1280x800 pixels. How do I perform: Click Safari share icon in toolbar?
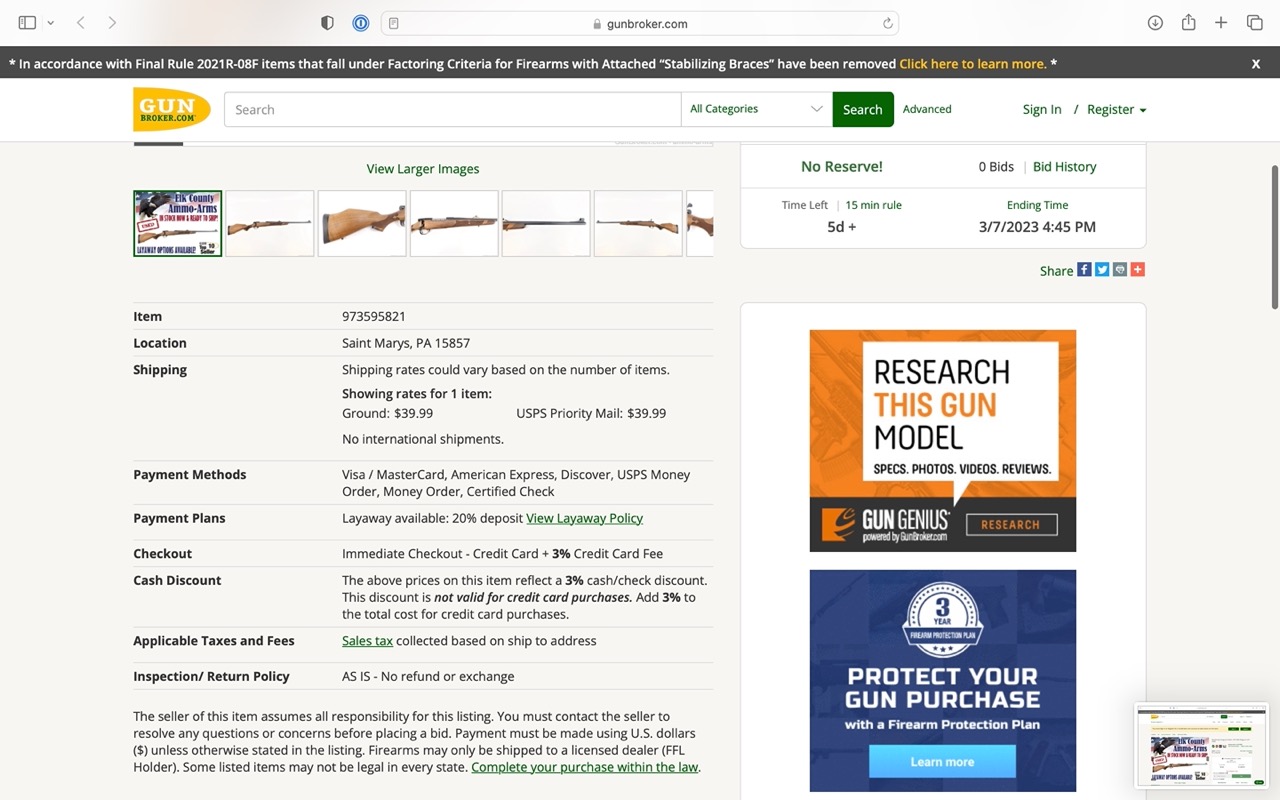pyautogui.click(x=1188, y=23)
